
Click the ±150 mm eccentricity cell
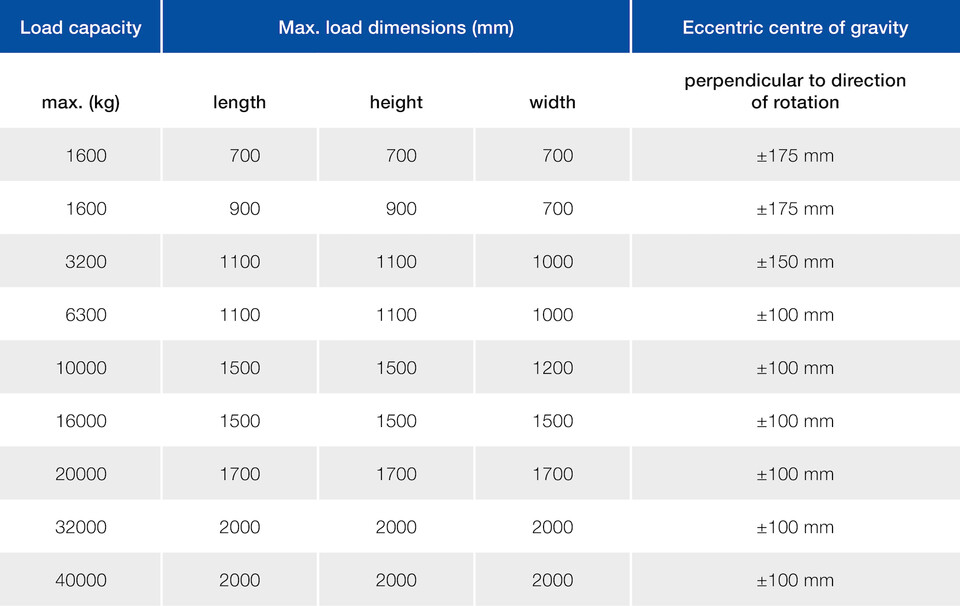[x=795, y=261]
